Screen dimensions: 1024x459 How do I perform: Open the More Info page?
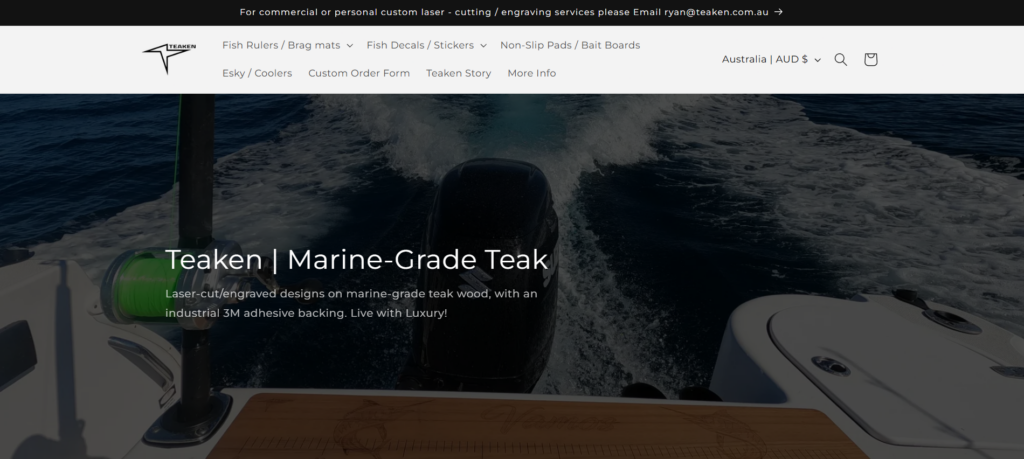532,73
